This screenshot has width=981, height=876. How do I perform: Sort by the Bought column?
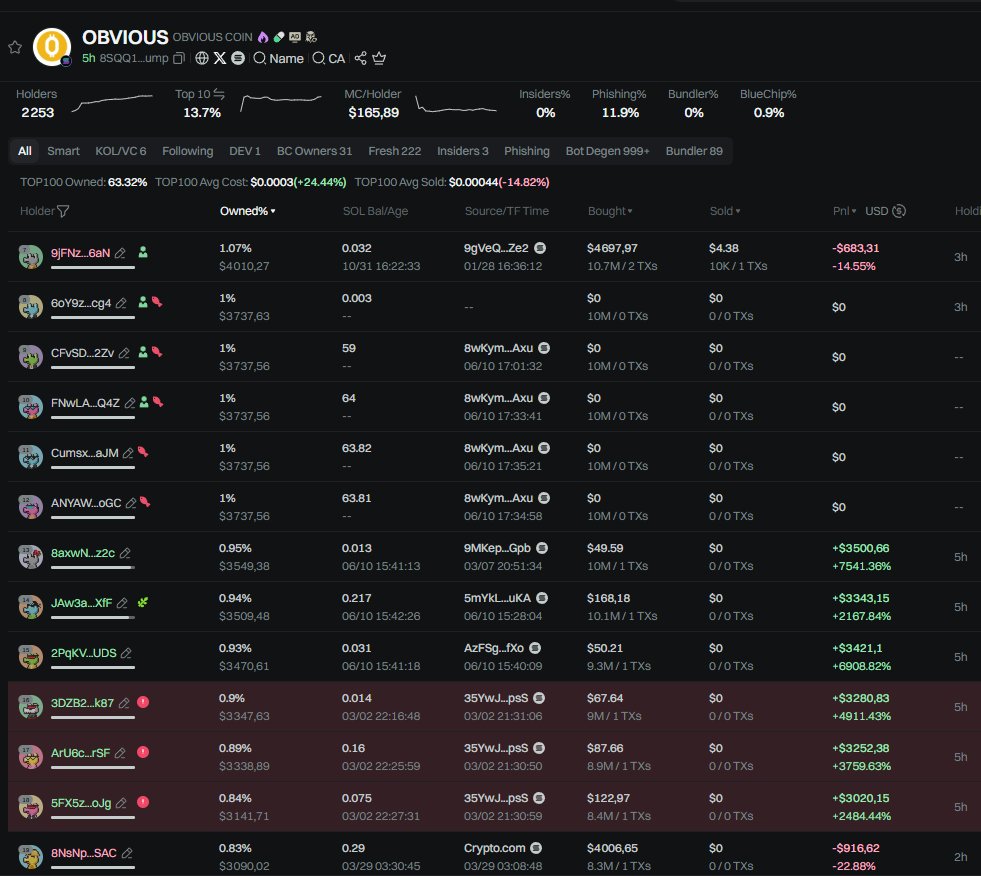coord(610,211)
